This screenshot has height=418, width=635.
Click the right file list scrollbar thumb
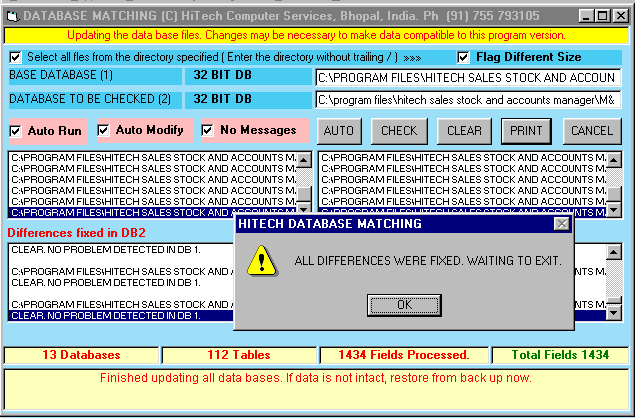coord(614,194)
